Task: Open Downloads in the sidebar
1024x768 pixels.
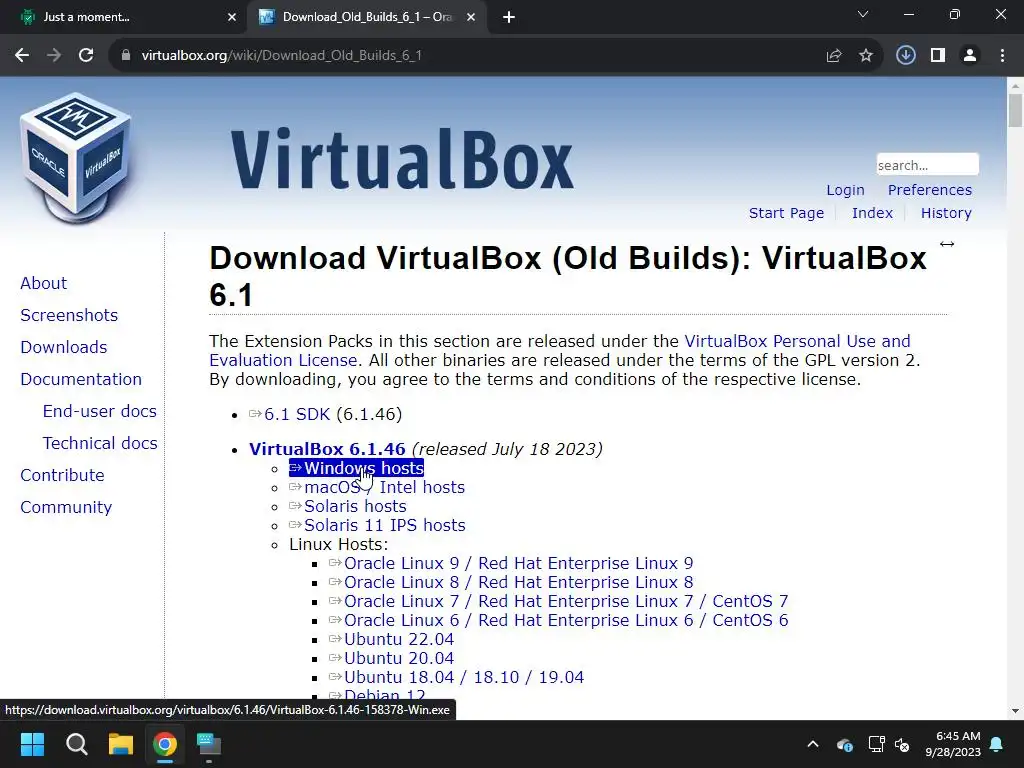Action: pyautogui.click(x=63, y=347)
